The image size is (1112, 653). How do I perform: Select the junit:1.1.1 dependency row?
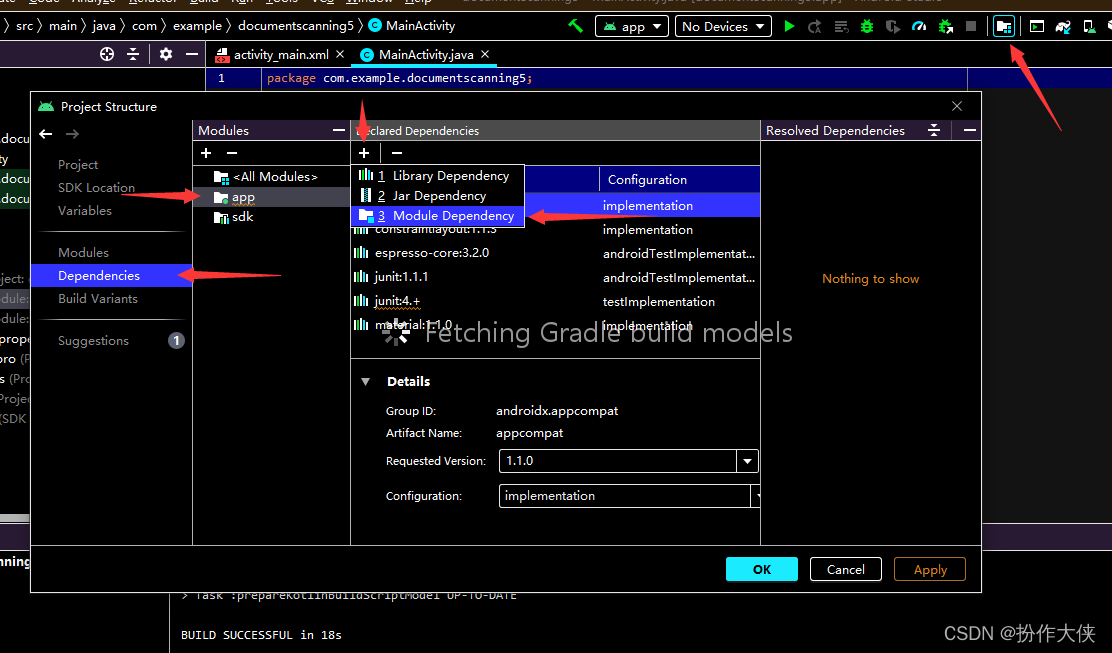pos(555,277)
